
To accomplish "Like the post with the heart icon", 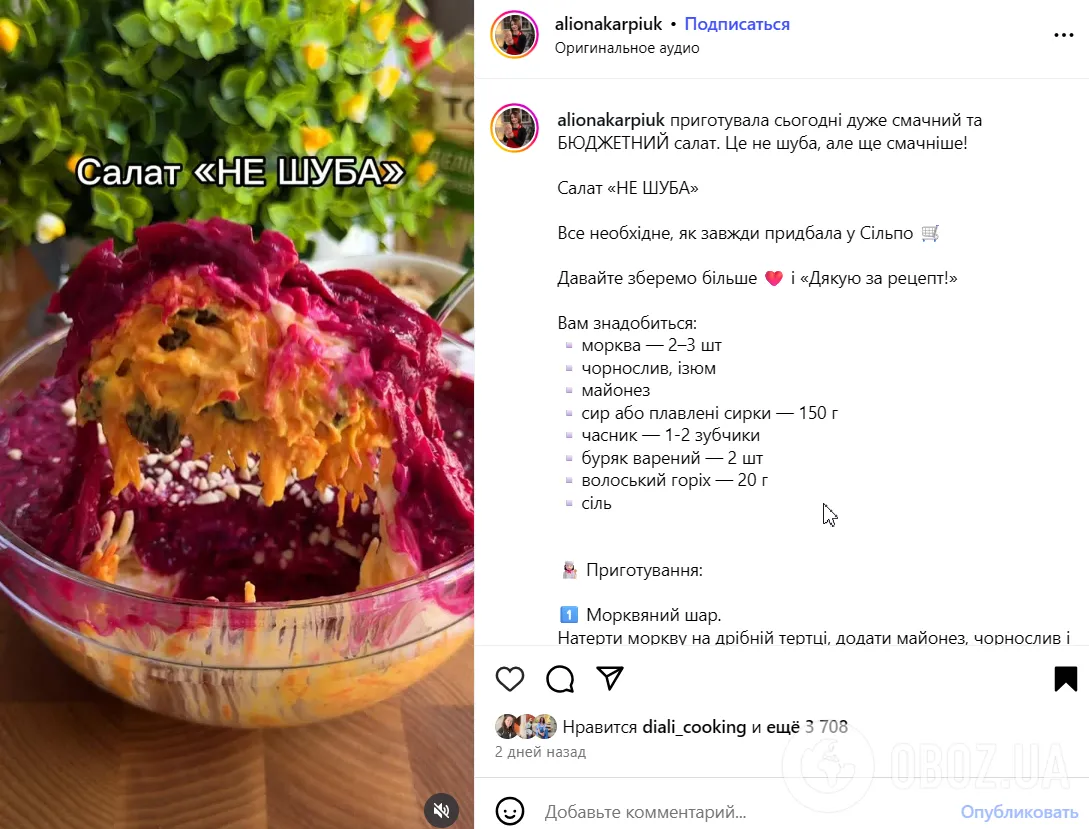I will pyautogui.click(x=510, y=678).
